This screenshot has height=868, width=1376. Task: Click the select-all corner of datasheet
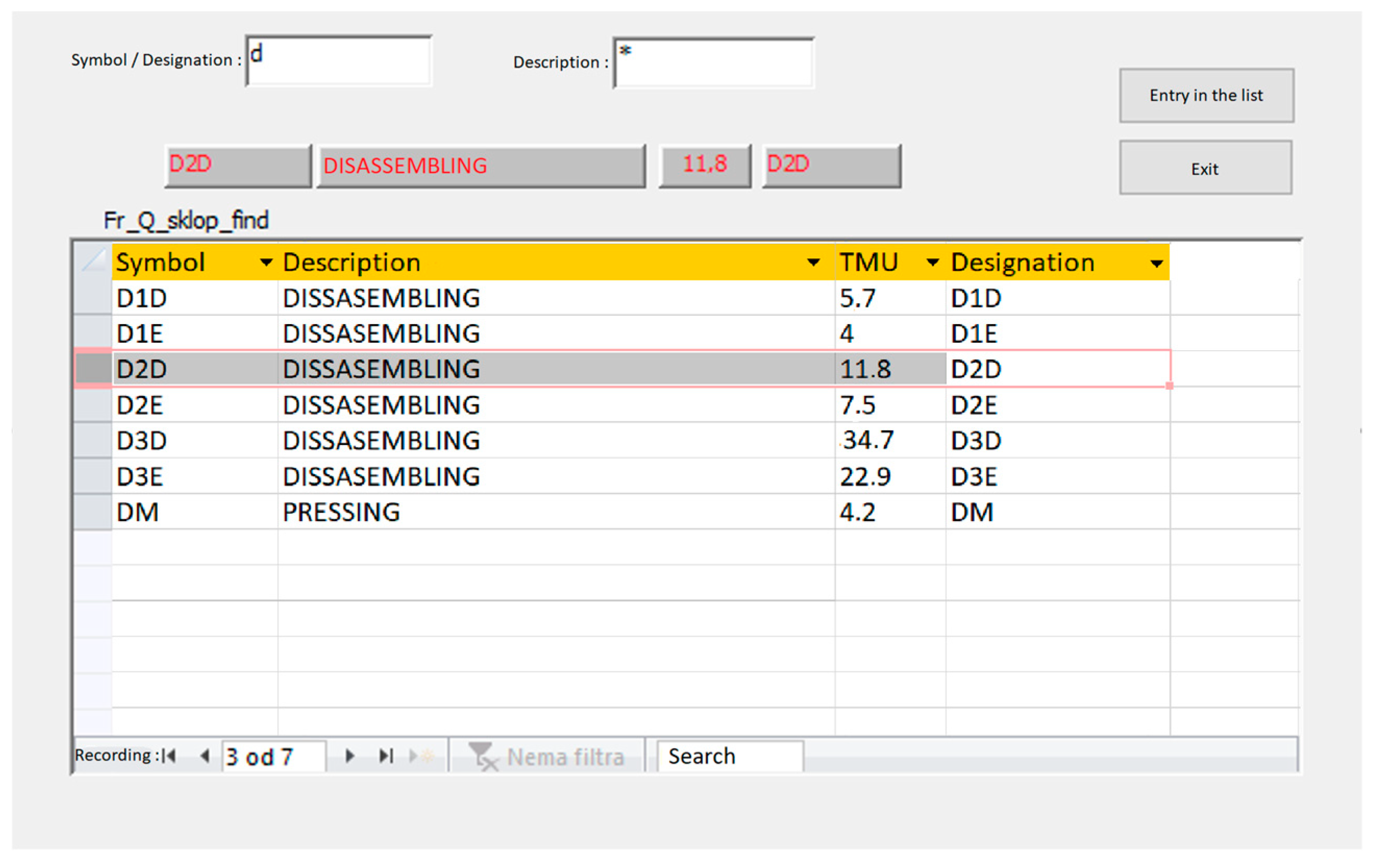click(93, 262)
